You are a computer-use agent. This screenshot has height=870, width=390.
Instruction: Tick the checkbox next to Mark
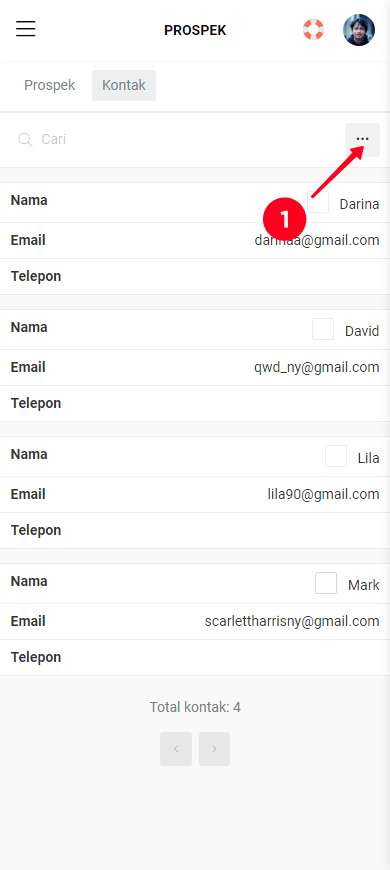(326, 583)
